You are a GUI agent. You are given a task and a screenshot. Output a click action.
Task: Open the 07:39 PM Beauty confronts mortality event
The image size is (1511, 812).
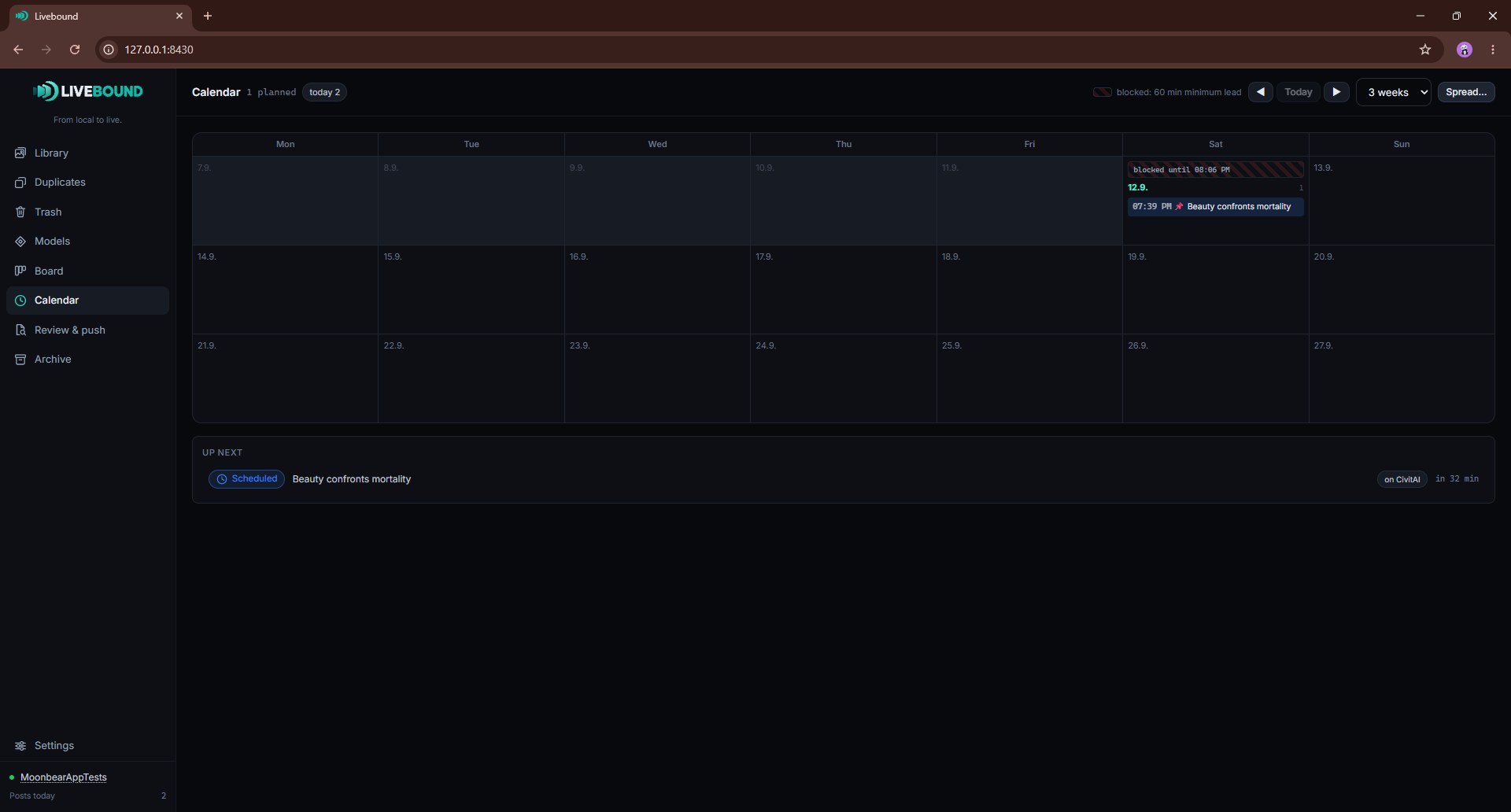coord(1215,207)
